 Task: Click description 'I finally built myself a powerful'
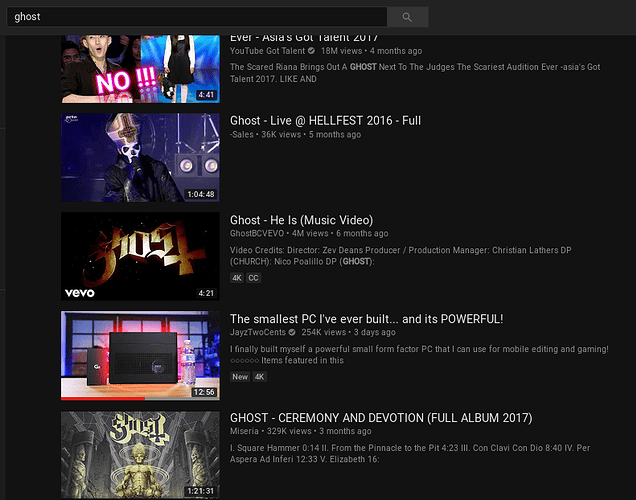pos(419,355)
